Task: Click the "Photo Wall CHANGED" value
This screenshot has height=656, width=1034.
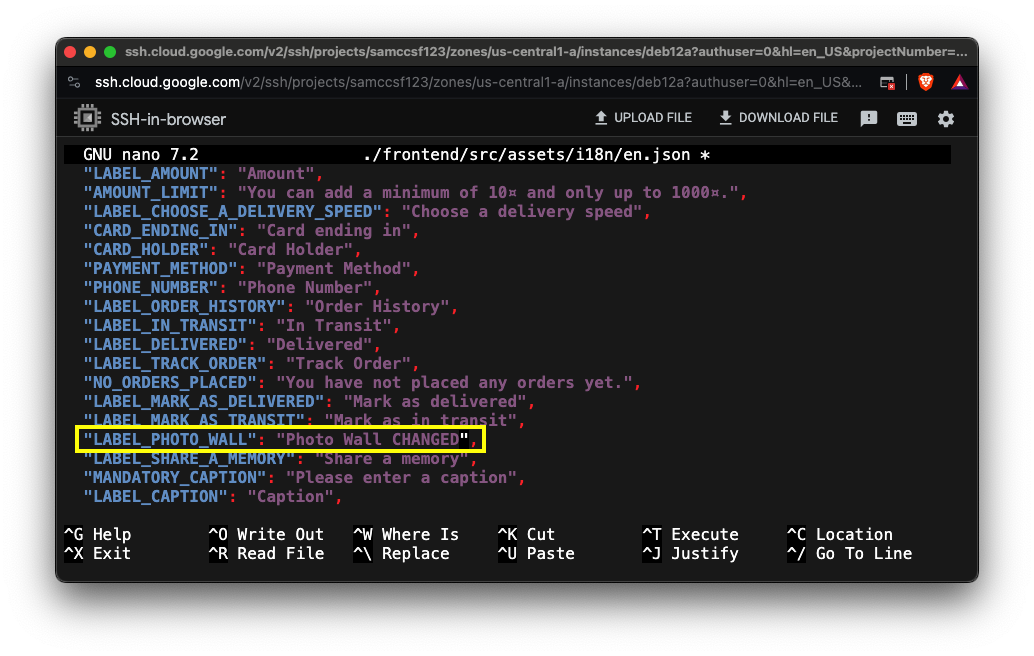Action: (372, 440)
